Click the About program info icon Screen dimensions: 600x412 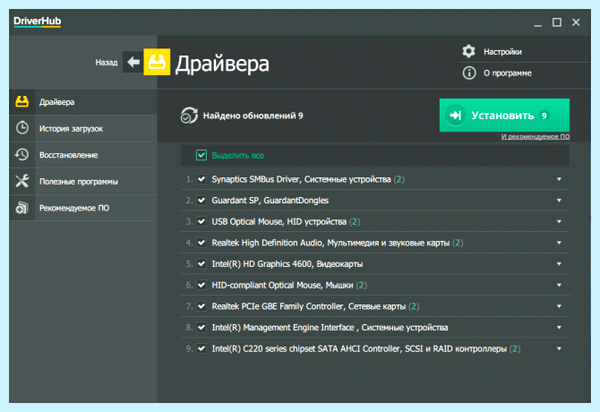(469, 73)
